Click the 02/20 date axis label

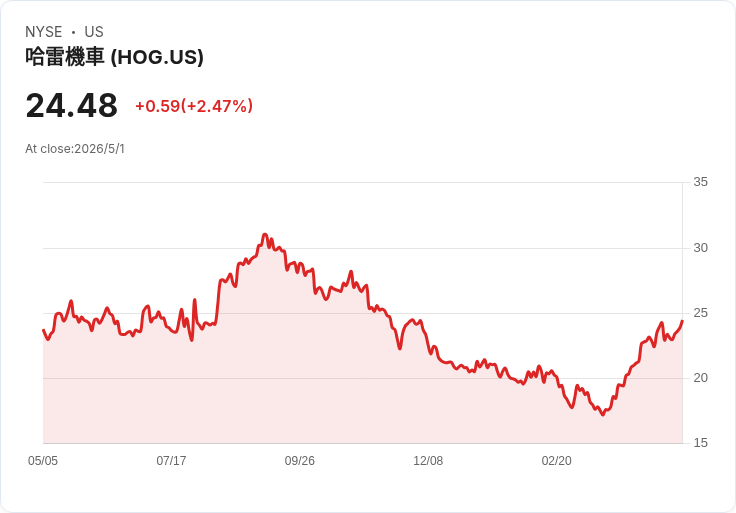click(557, 460)
